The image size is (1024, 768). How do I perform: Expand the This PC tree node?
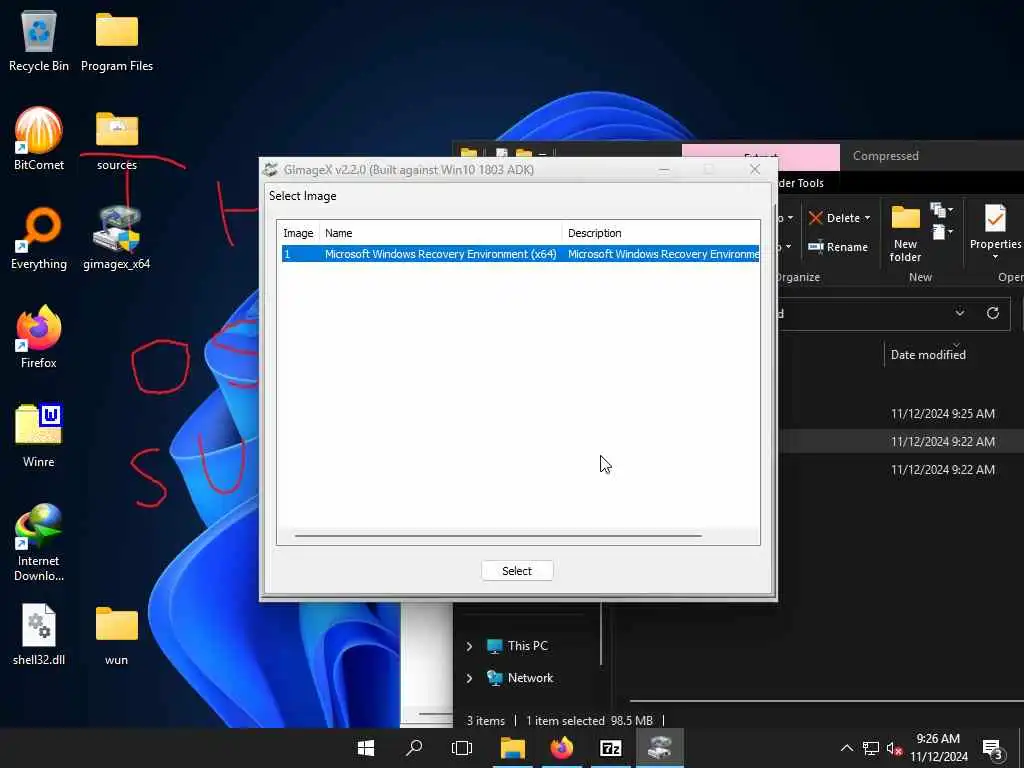pyautogui.click(x=469, y=646)
